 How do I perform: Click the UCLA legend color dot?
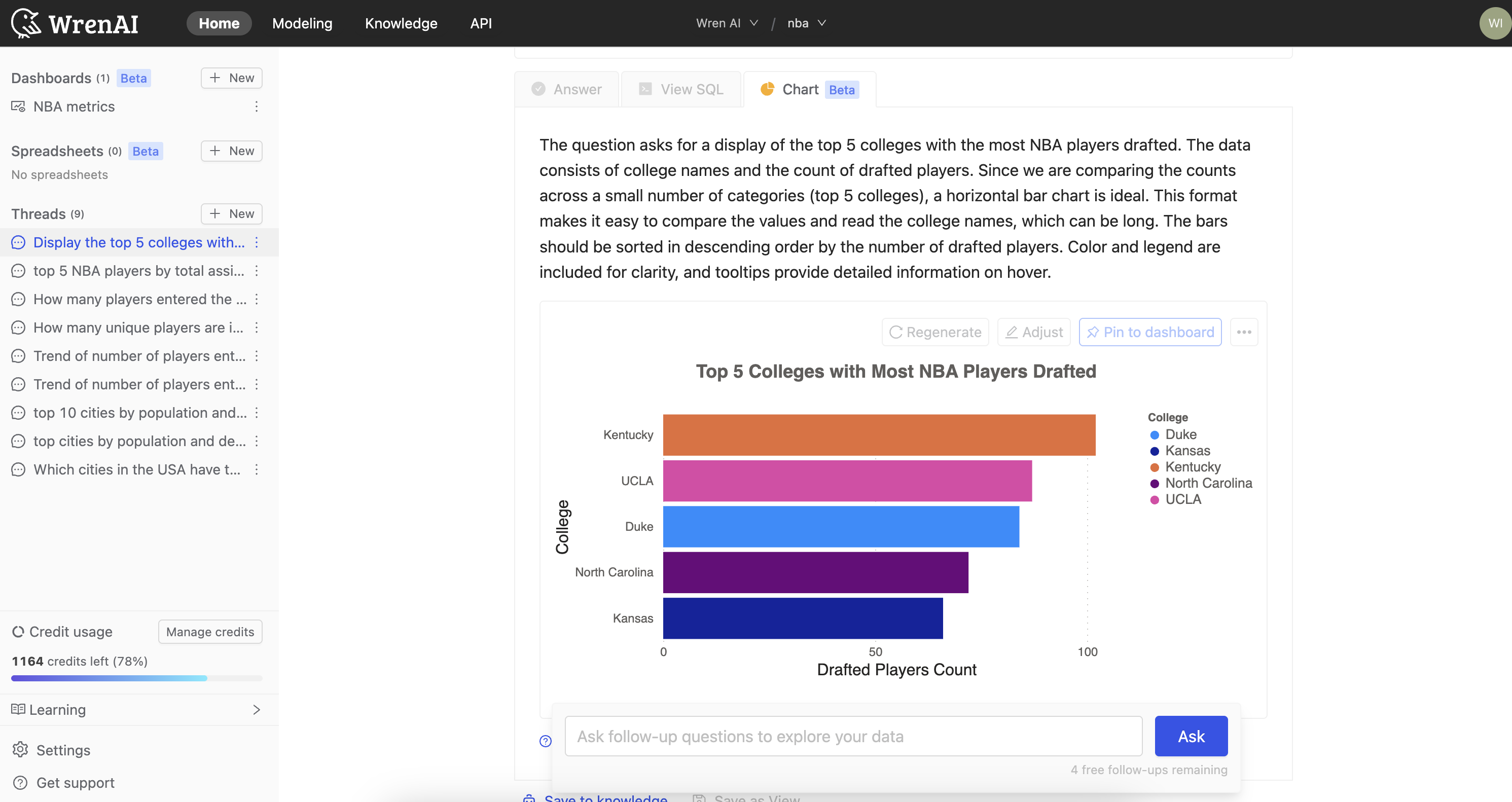click(x=1154, y=500)
